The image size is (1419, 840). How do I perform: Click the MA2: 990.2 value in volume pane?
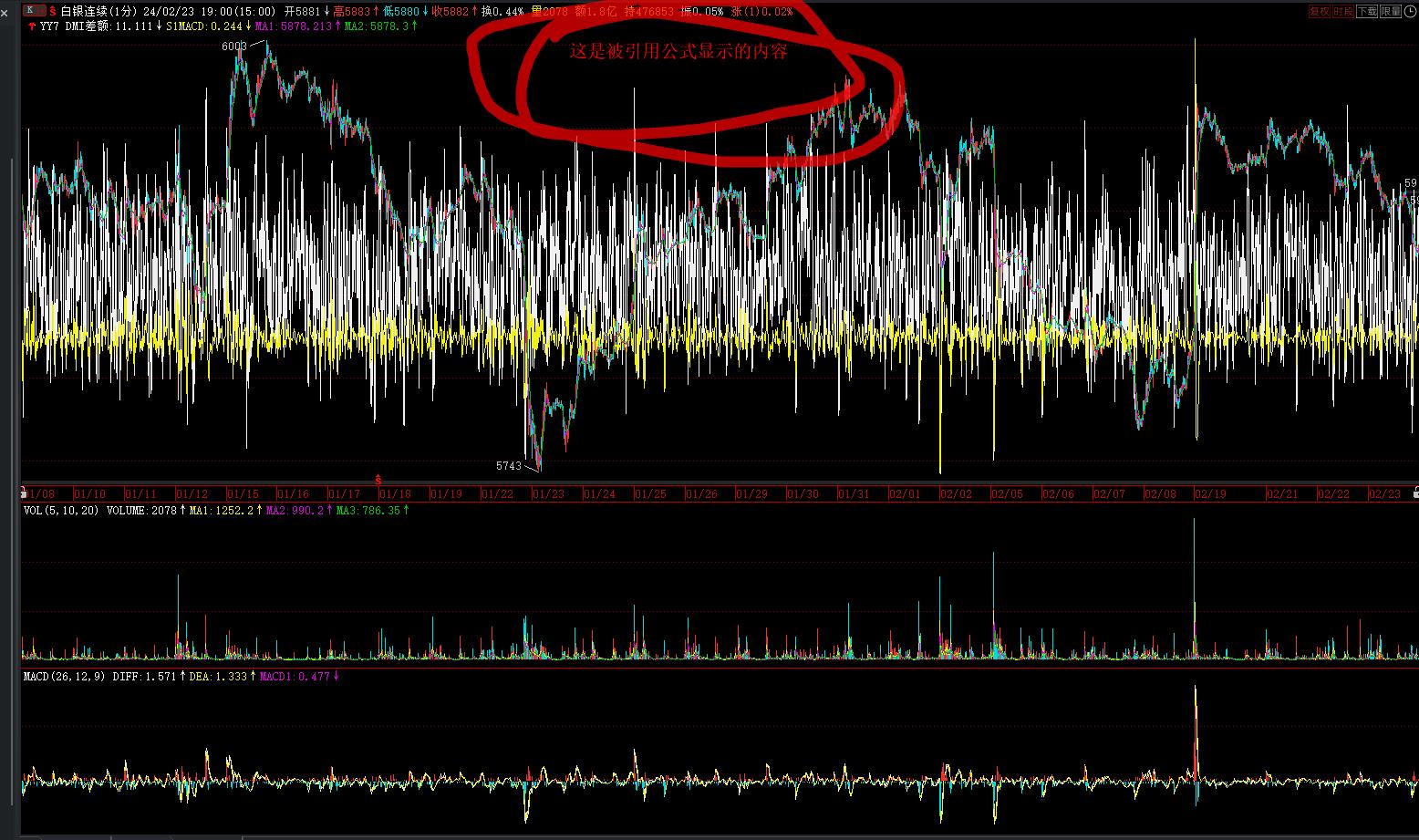click(x=295, y=511)
